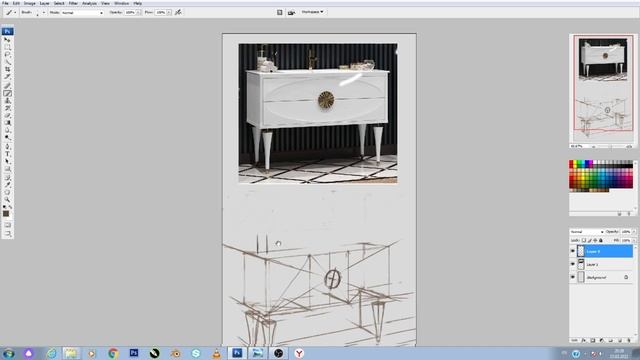640x360 pixels.
Task: Click the Navigator preview thumbnail
Action: coord(603,88)
